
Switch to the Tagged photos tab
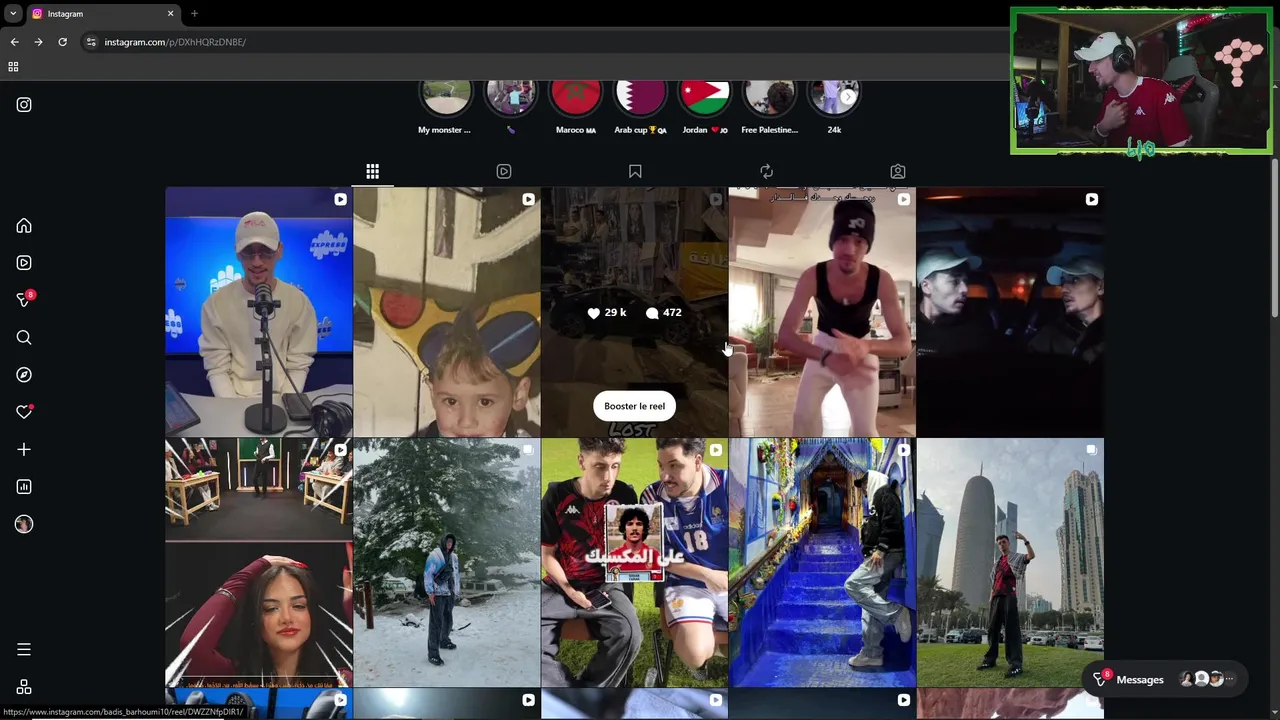pyautogui.click(x=898, y=172)
